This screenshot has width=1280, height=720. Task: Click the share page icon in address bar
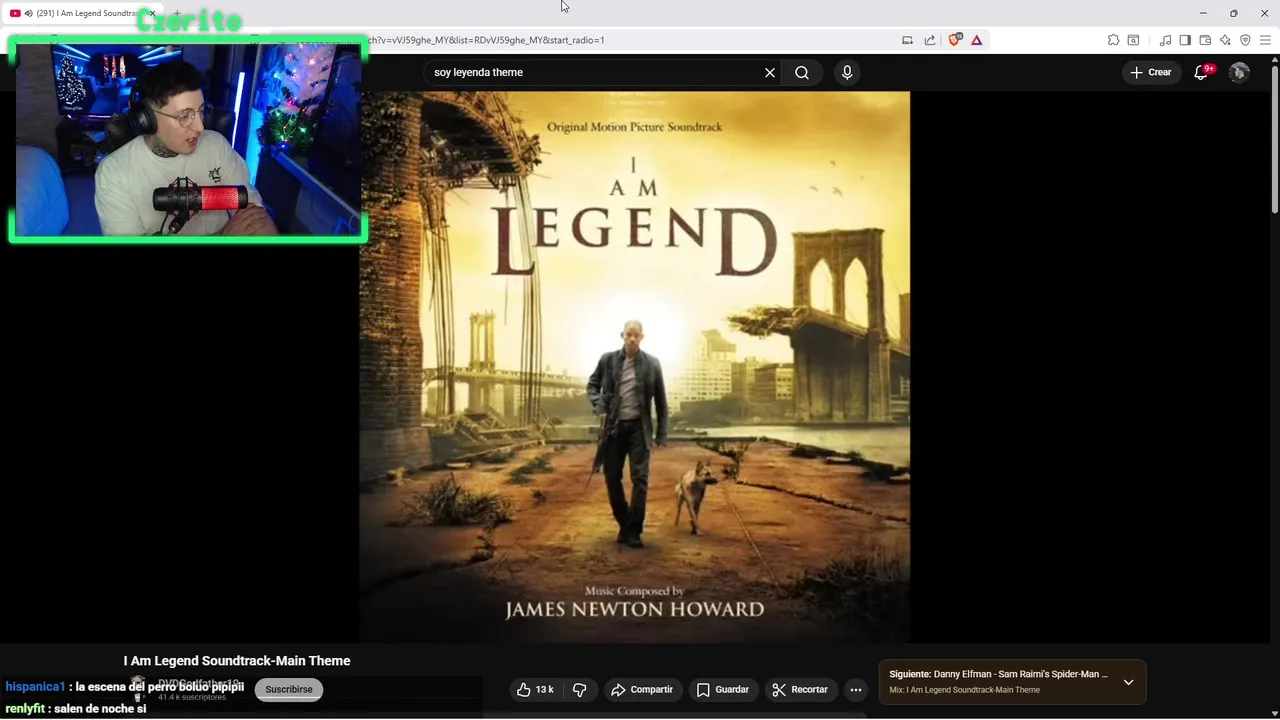(x=930, y=40)
